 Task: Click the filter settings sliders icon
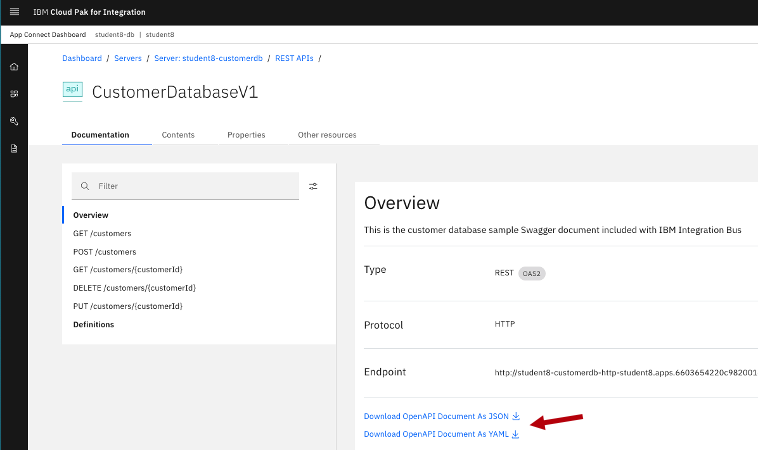tap(313, 186)
